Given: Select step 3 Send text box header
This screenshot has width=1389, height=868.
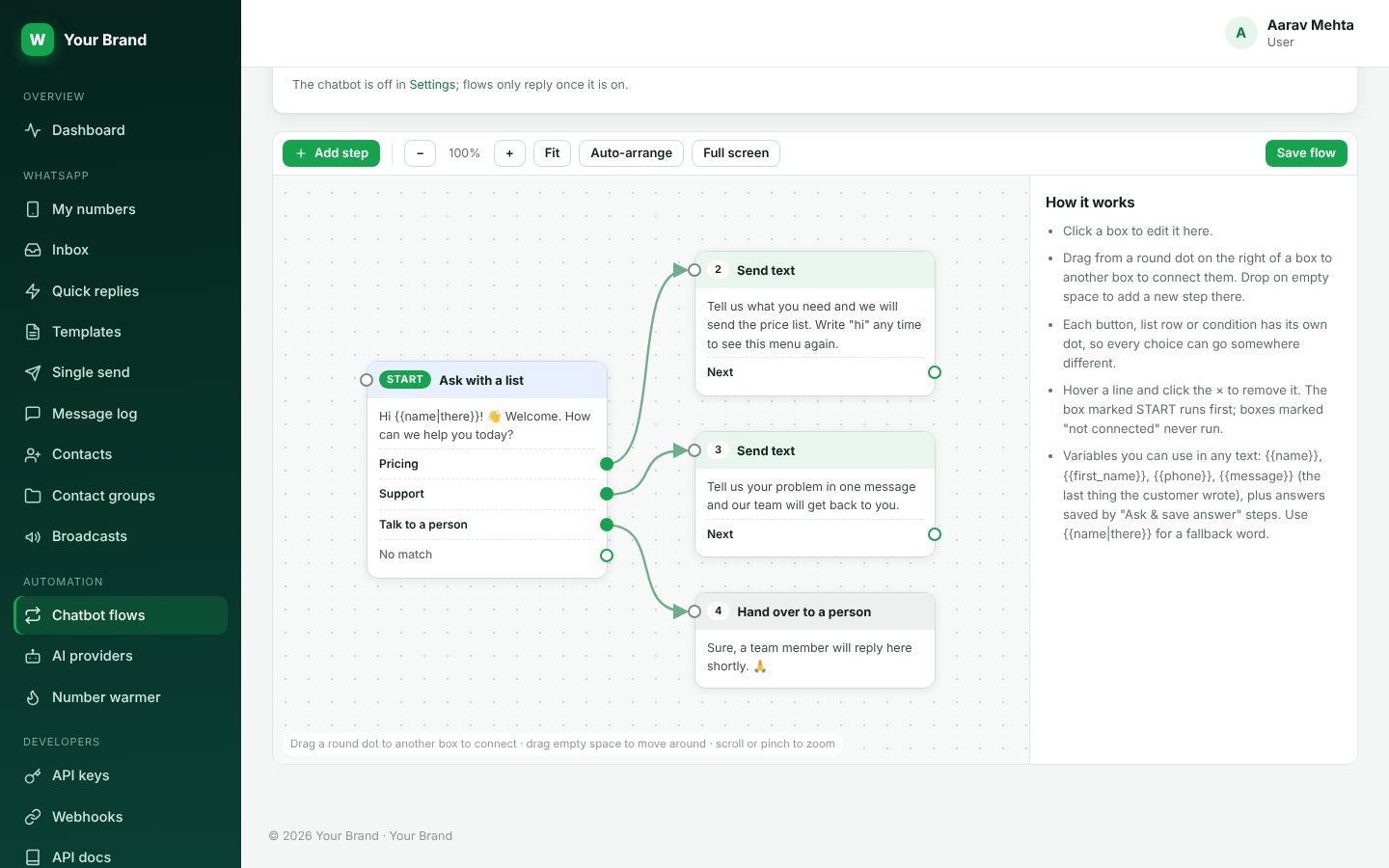Looking at the screenshot, I should pos(815,450).
